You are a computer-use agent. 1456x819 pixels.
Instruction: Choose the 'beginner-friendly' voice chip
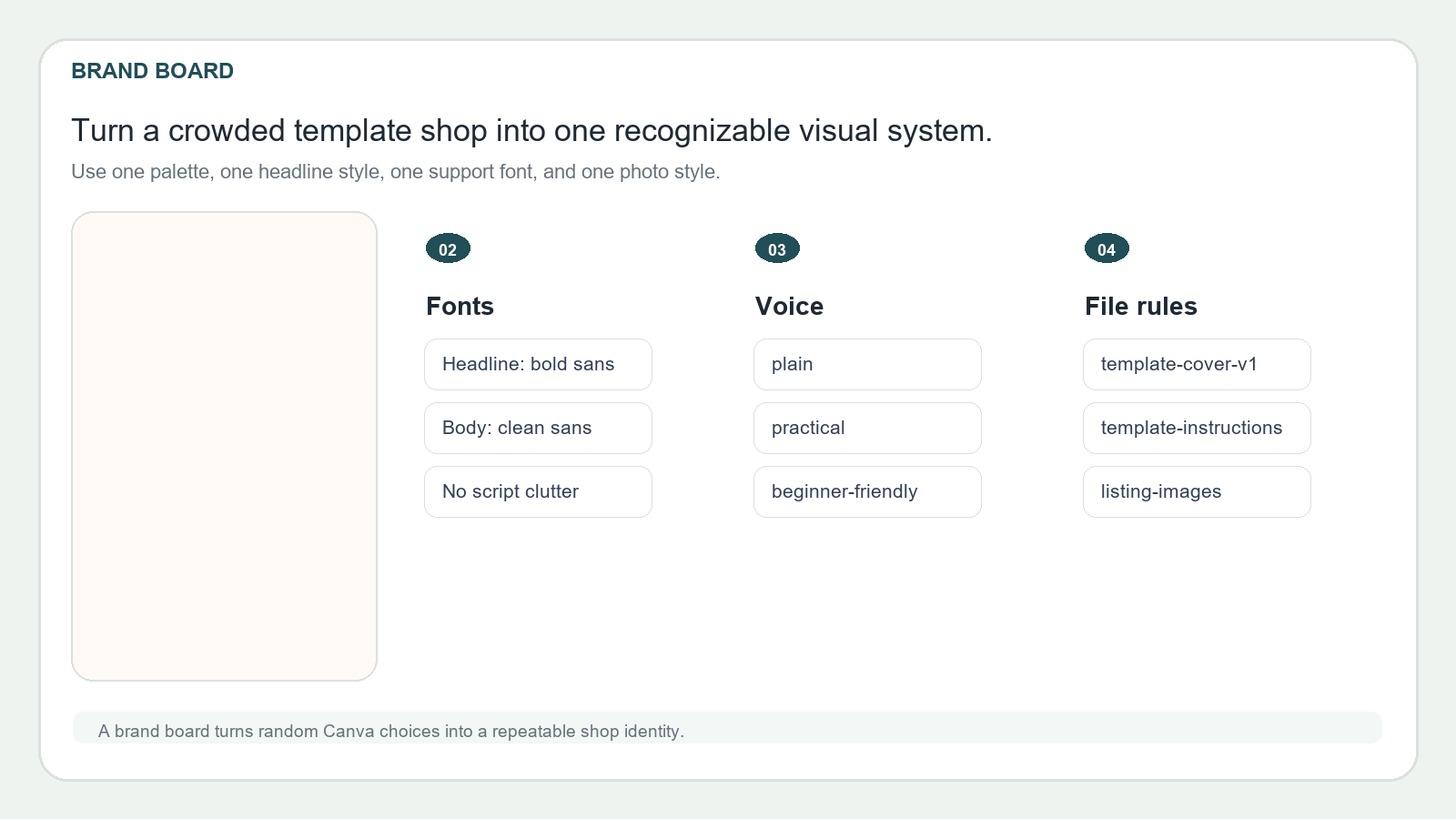[867, 491]
